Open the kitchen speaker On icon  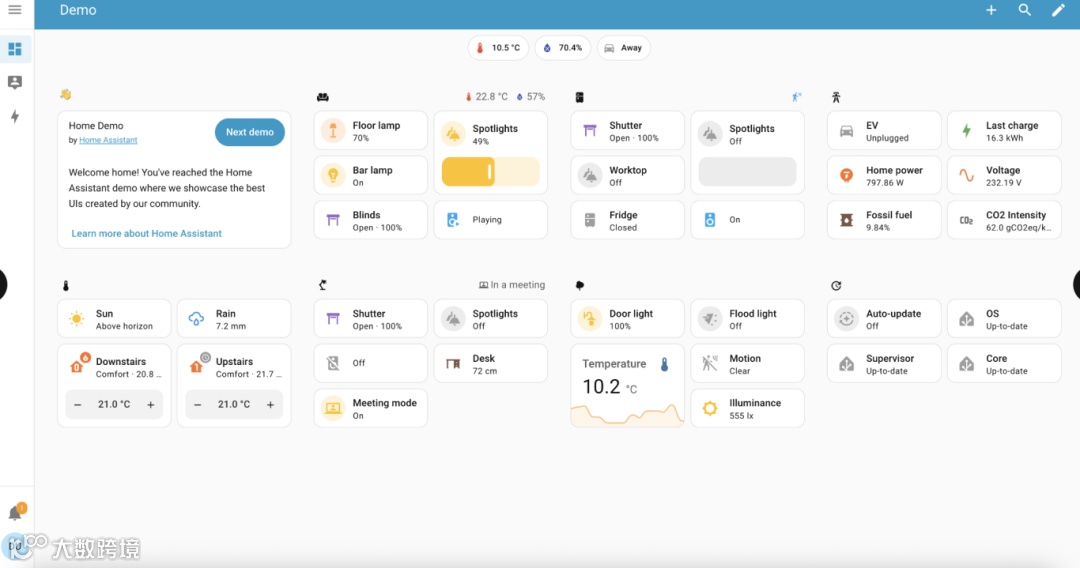709,220
